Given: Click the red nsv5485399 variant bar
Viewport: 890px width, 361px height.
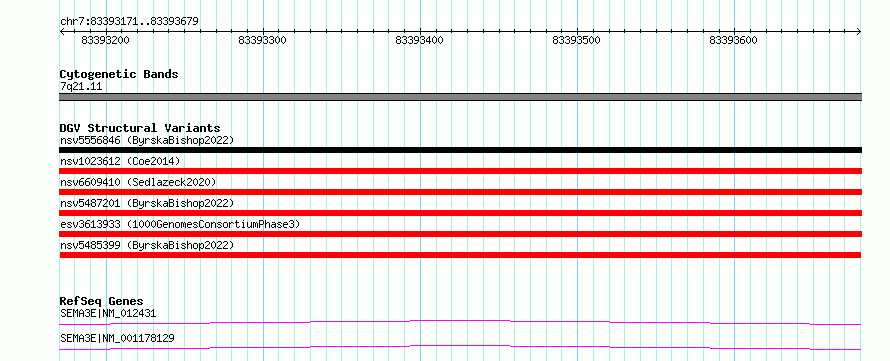Looking at the screenshot, I should click(x=460, y=255).
